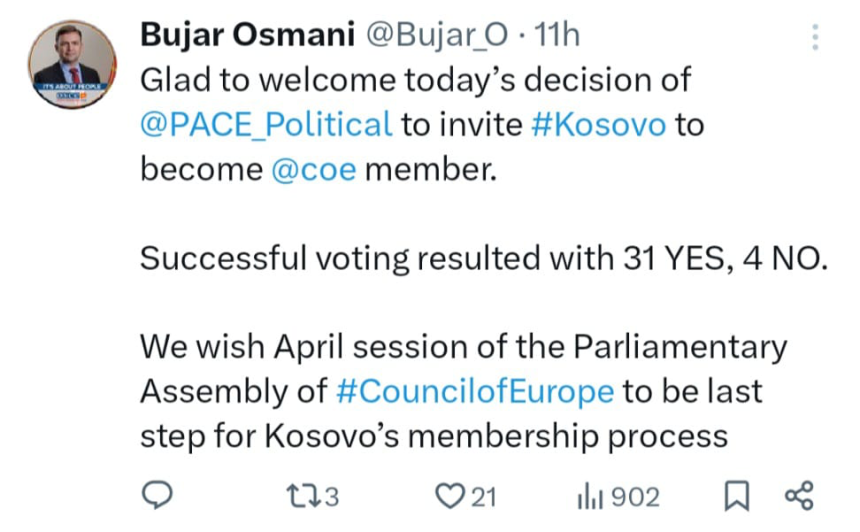Open the @PACE_Political mention
Viewport: 860px width, 532px height.
(266, 125)
